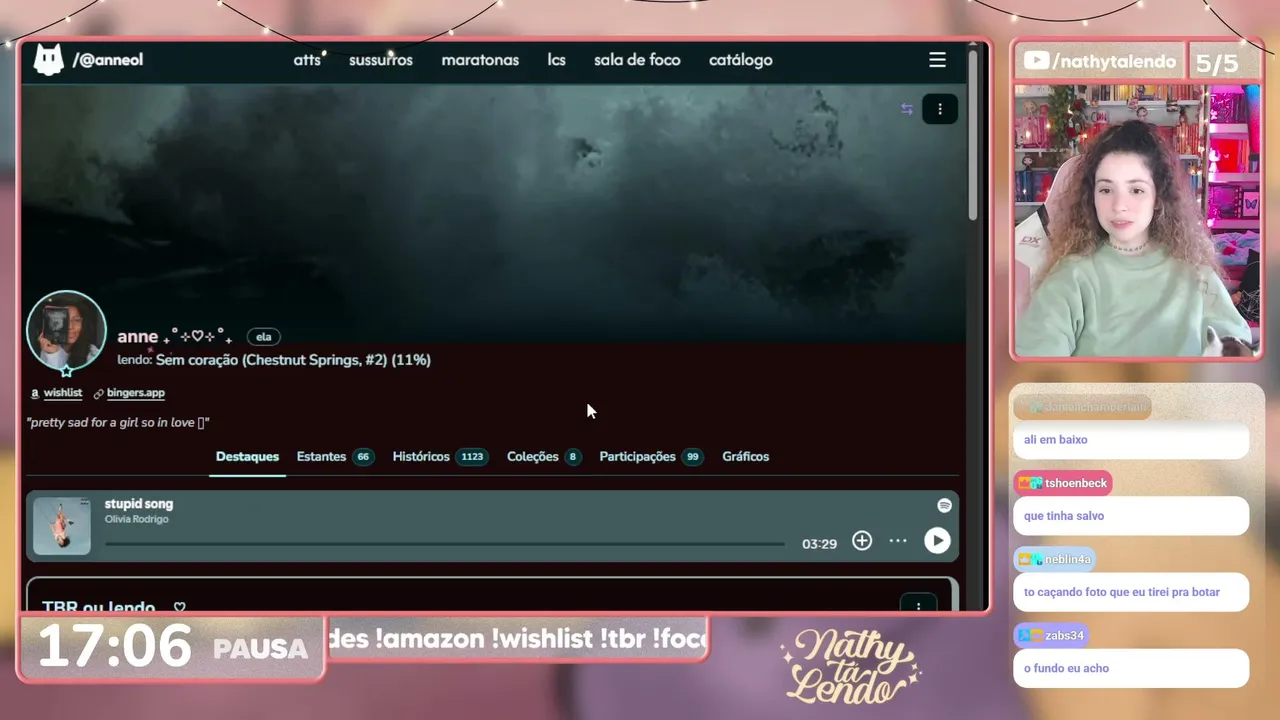
Task: Click anne's profile avatar picture
Action: 66,330
